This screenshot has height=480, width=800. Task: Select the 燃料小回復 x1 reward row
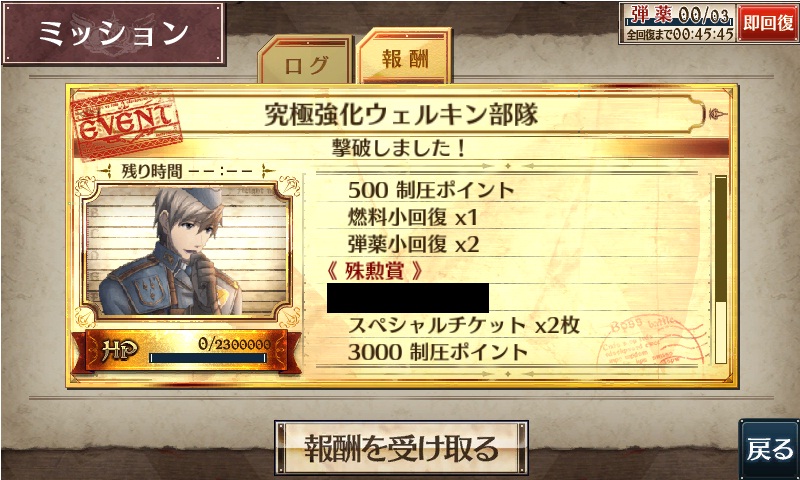(x=508, y=217)
